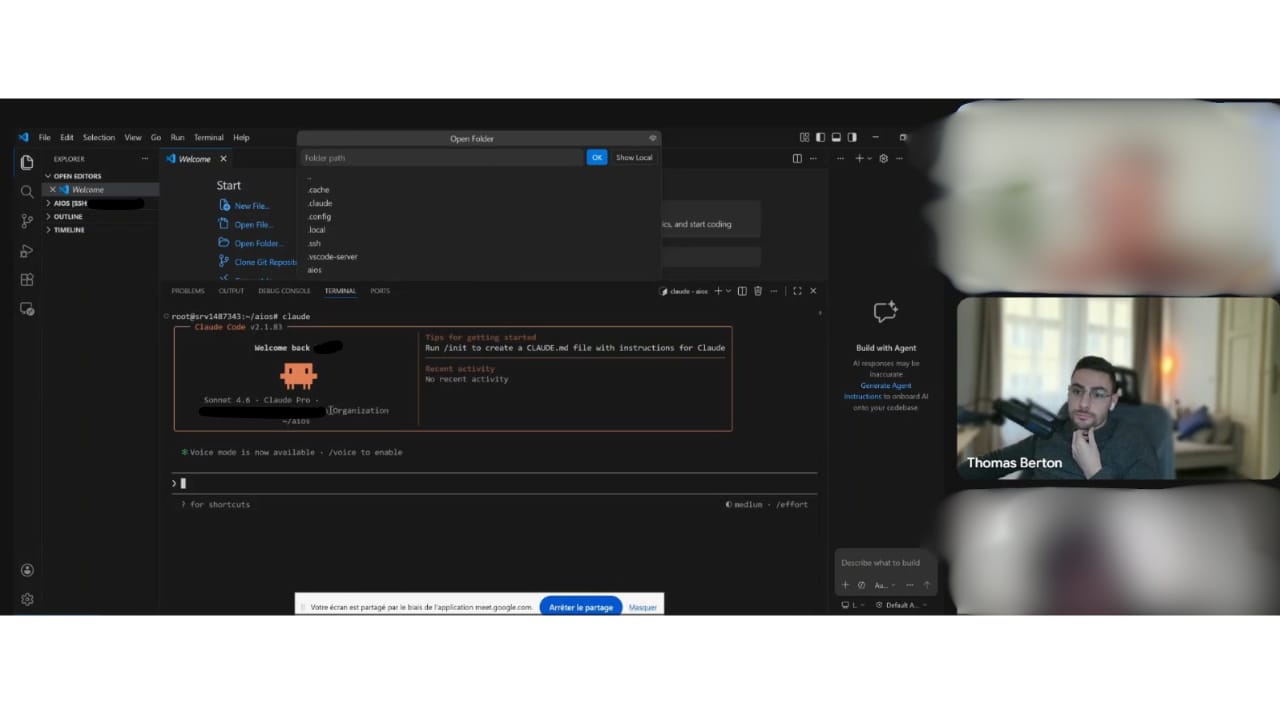Open the View menu

coord(133,137)
